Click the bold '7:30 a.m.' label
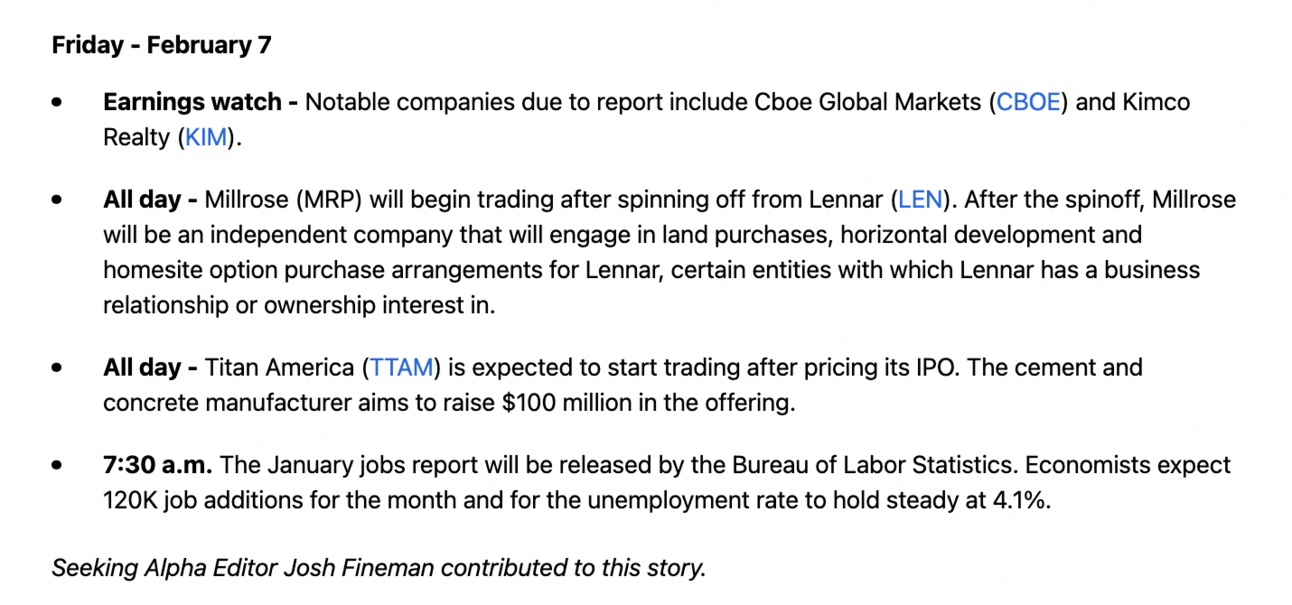This screenshot has height=605, width=1292. point(157,465)
